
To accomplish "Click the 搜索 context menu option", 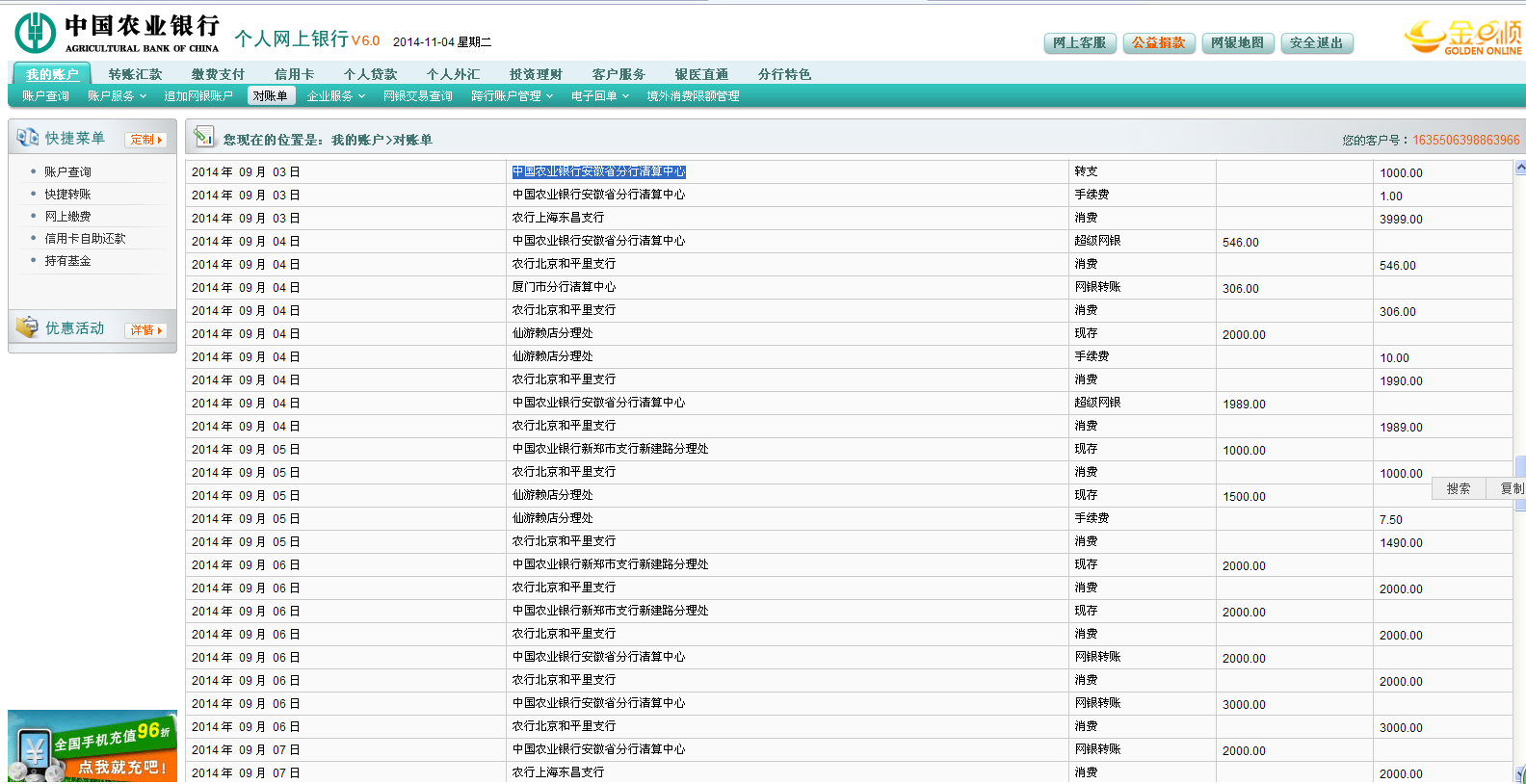I will (x=1458, y=488).
